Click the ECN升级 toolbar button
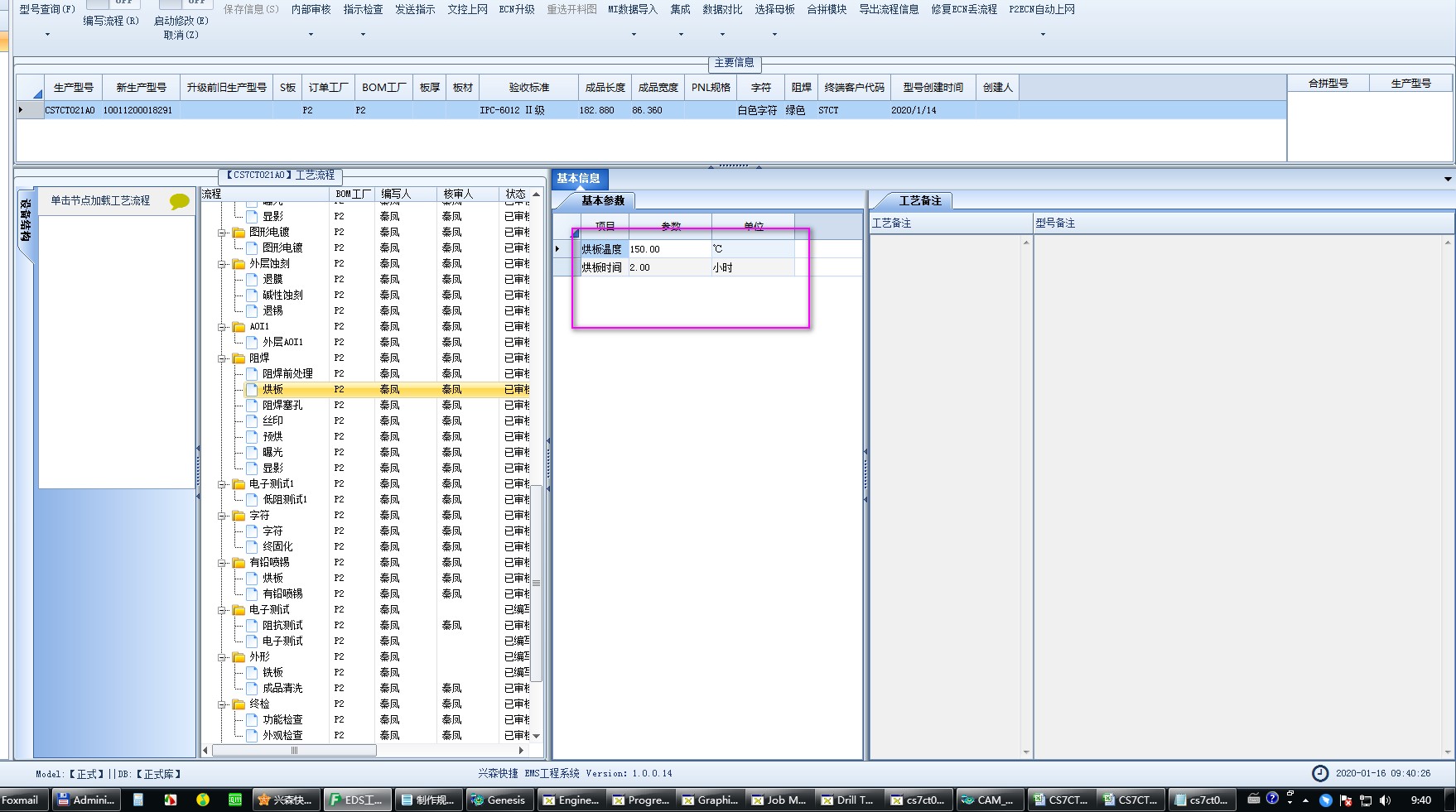Image resolution: width=1456 pixels, height=812 pixels. (x=517, y=9)
